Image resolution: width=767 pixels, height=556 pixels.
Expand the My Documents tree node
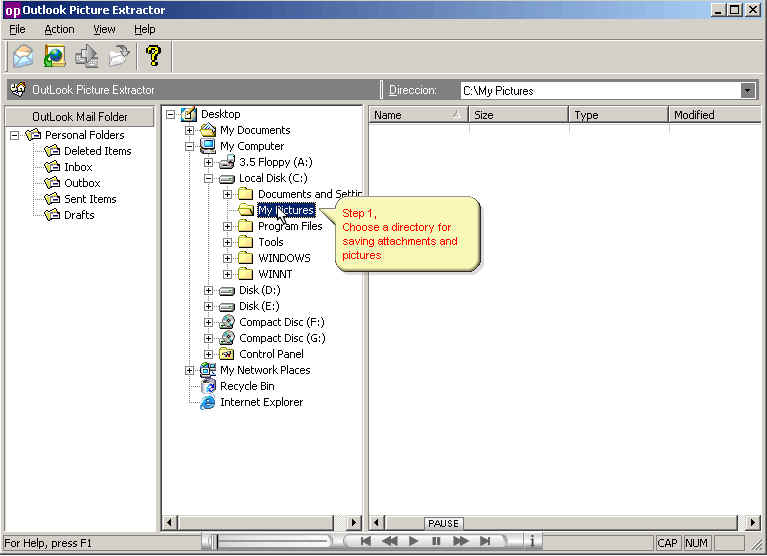point(190,130)
